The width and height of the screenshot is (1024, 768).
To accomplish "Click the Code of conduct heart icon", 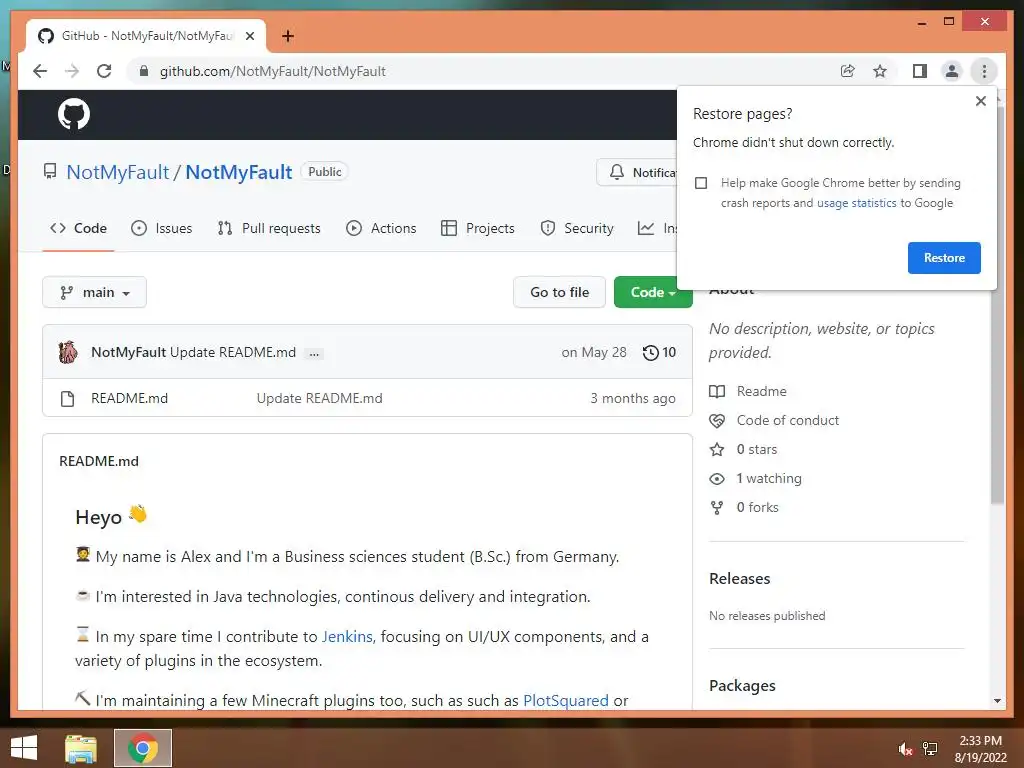I will click(717, 421).
